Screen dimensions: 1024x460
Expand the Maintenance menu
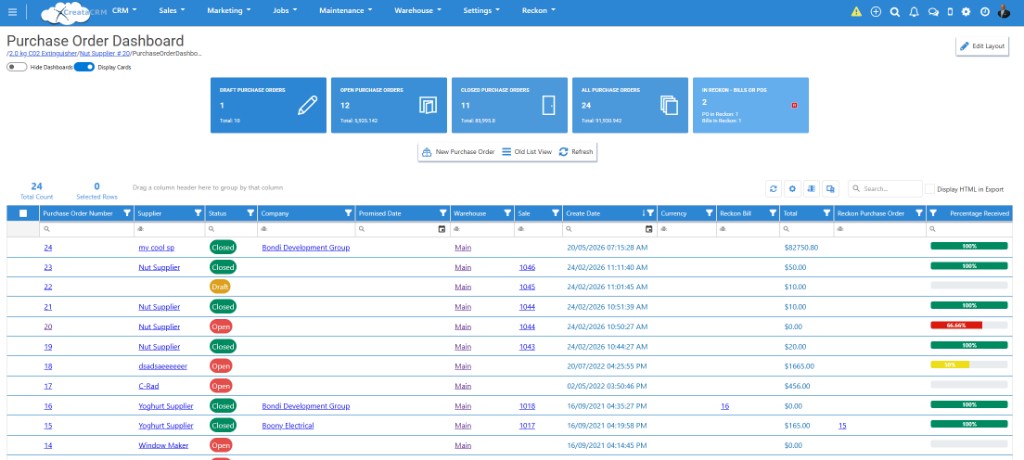point(345,10)
